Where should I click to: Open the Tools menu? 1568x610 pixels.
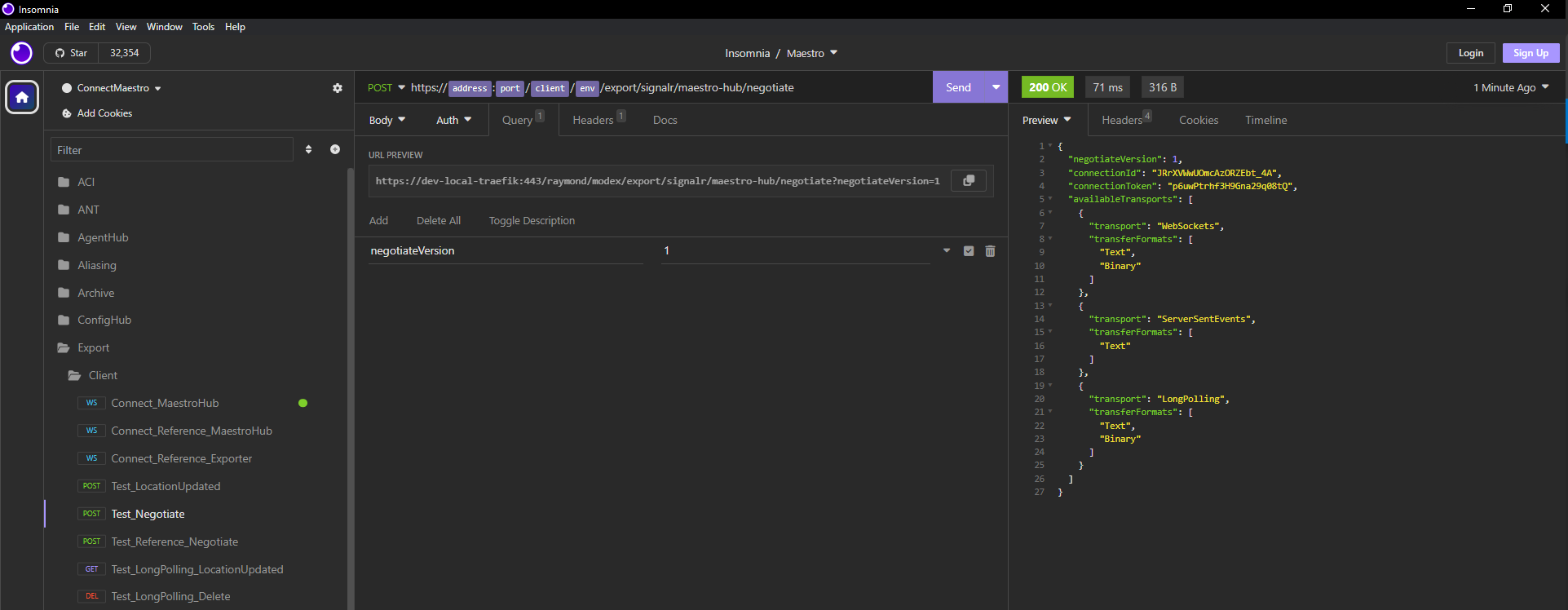tap(203, 27)
